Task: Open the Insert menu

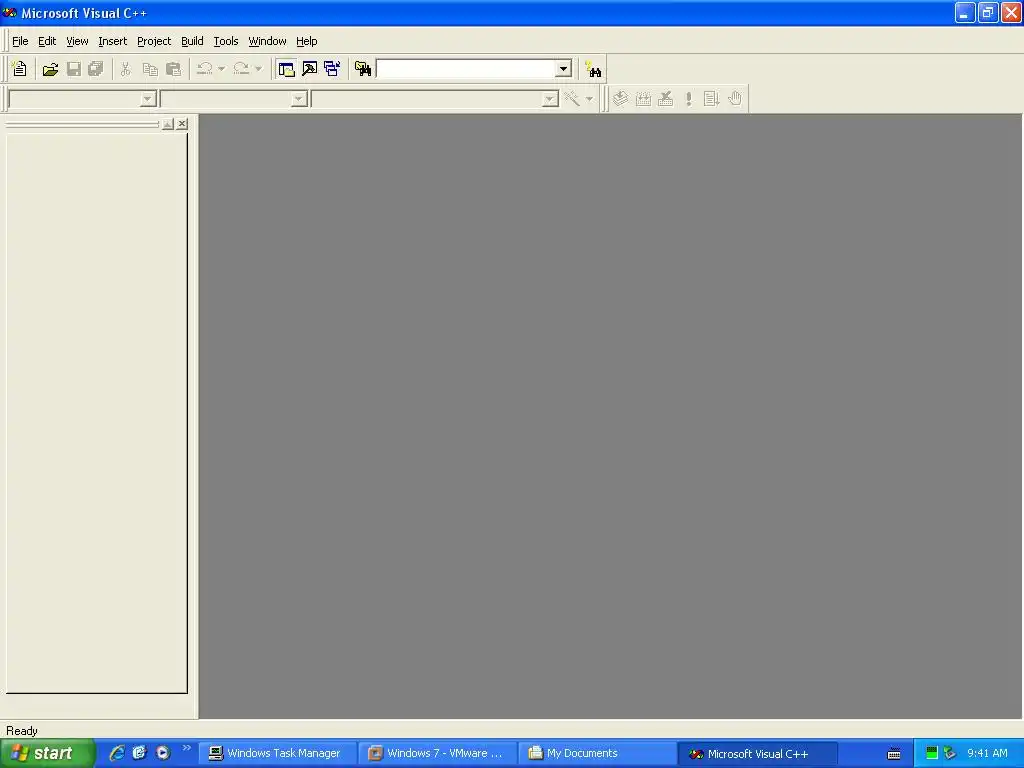Action: 112,41
